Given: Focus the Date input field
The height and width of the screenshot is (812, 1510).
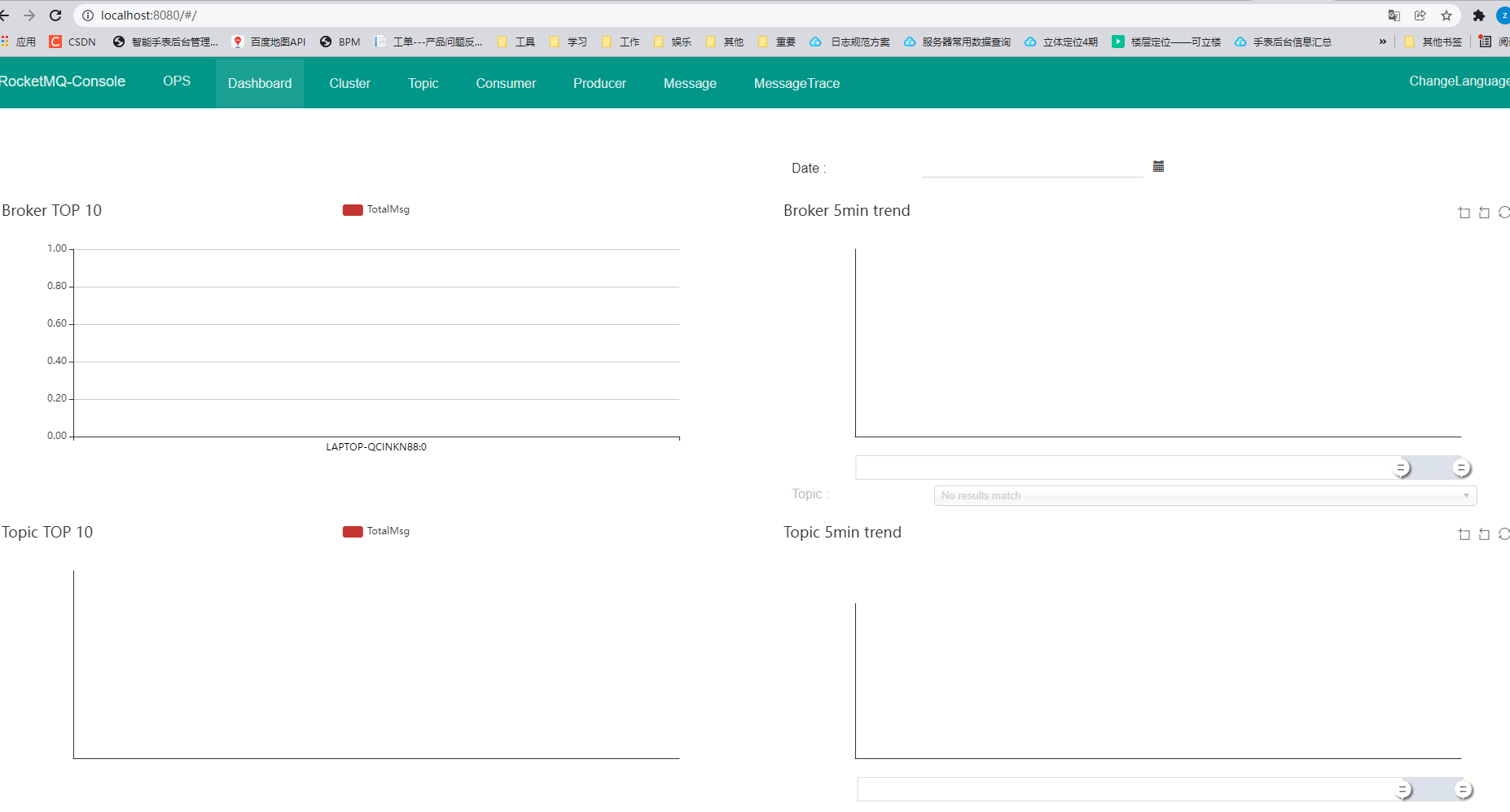Looking at the screenshot, I should [x=1032, y=167].
